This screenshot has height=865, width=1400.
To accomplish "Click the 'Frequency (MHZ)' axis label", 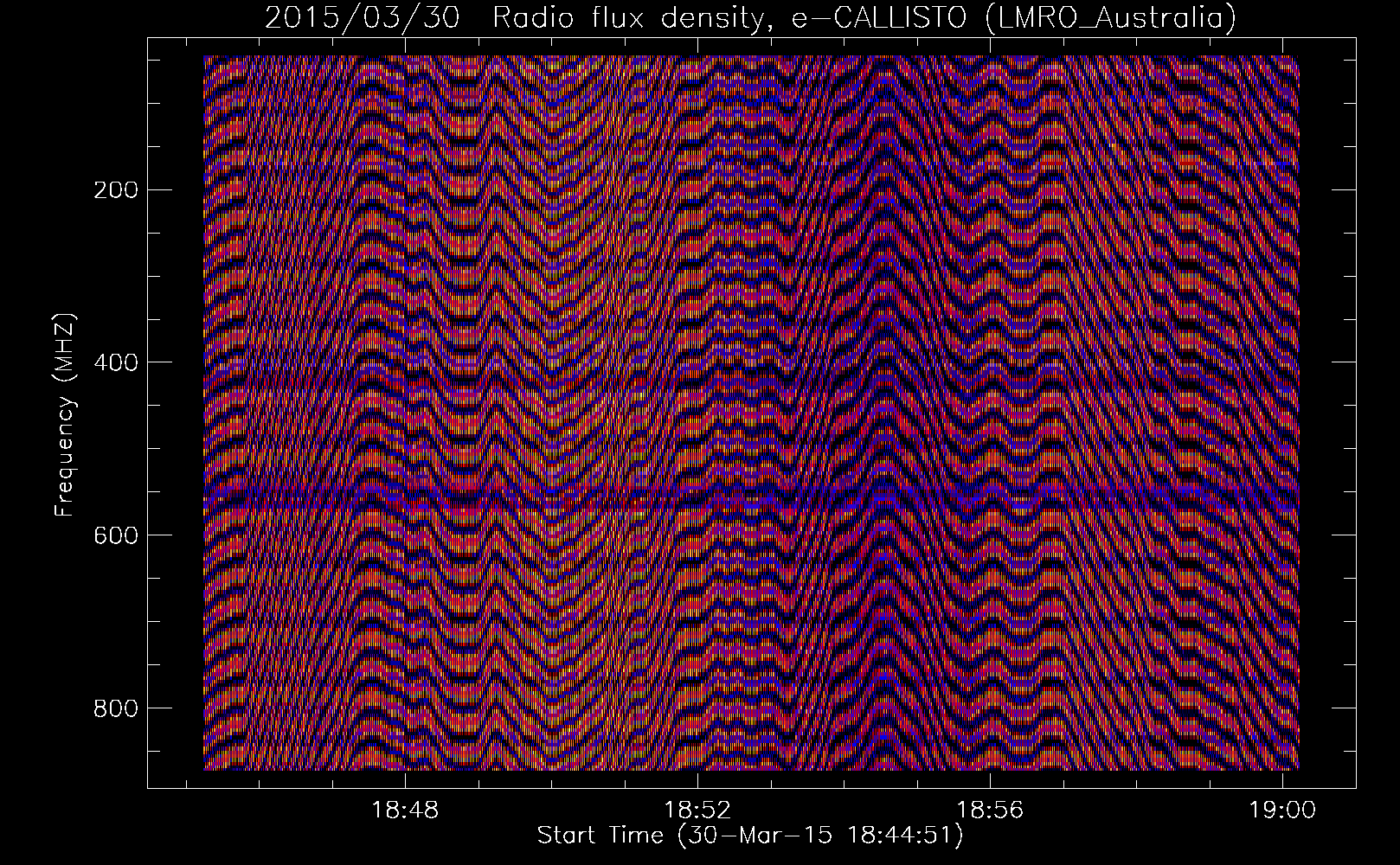I will tap(66, 415).
